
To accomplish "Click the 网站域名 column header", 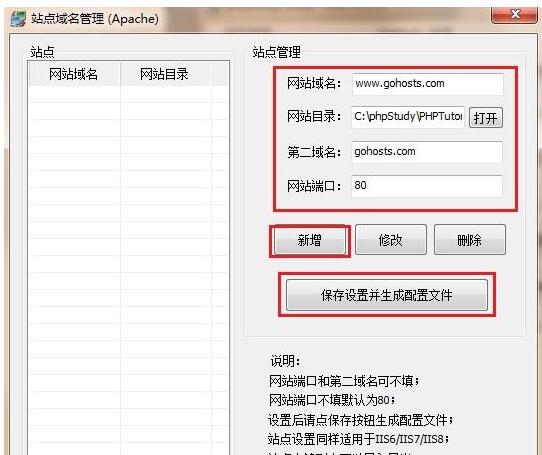I will [x=74, y=74].
